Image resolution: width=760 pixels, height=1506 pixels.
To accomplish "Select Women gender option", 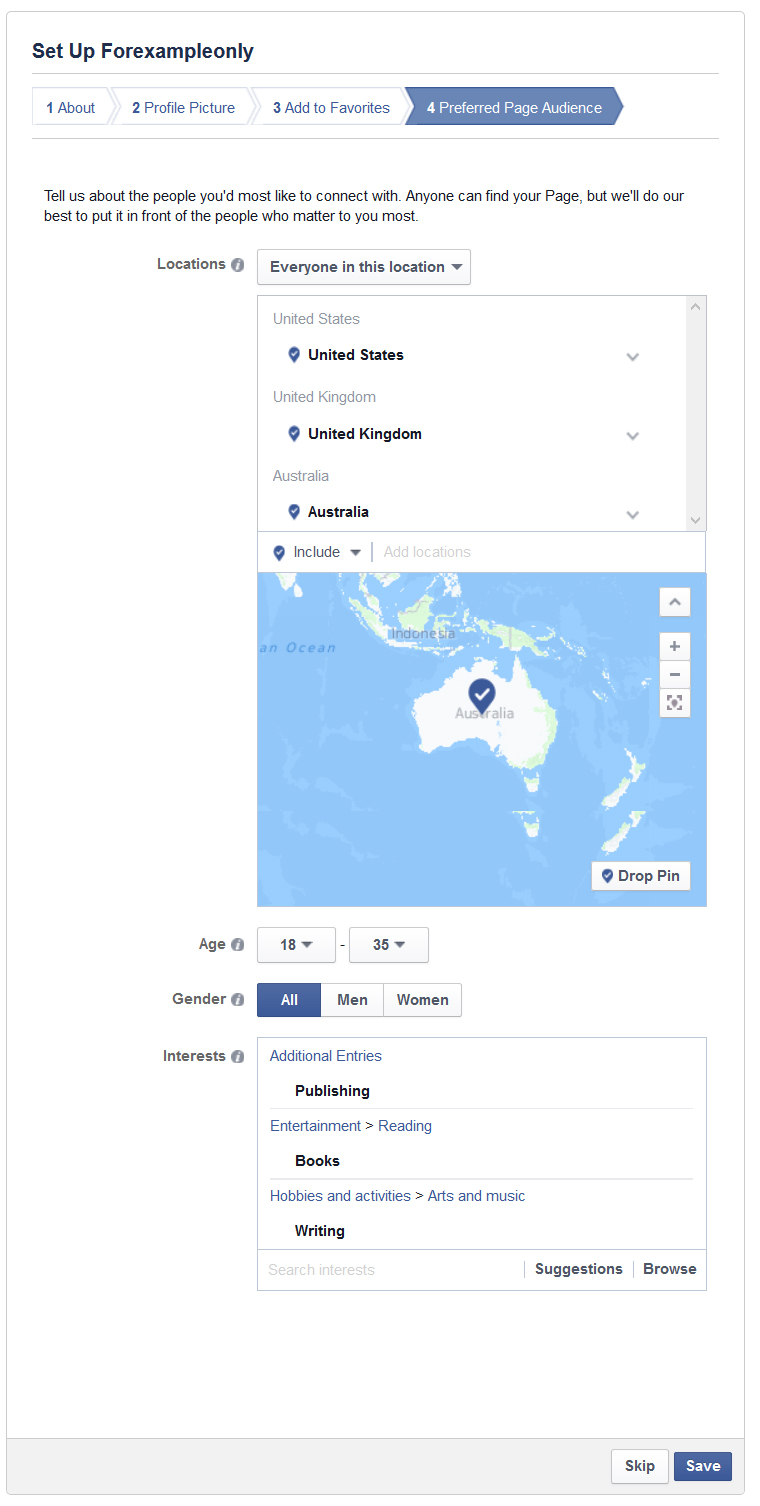I will [422, 1000].
